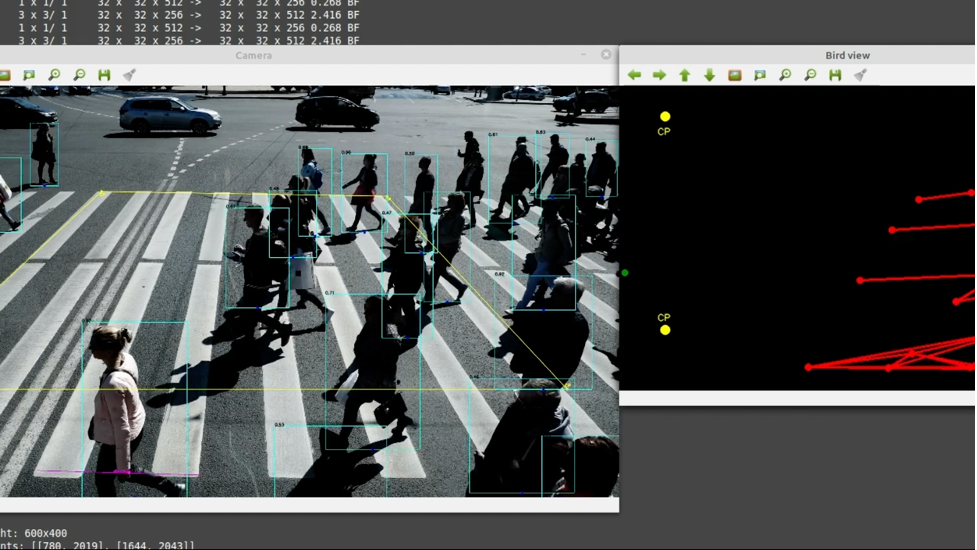Minimize the Camera window
This screenshot has height=550, width=977.
583,55
